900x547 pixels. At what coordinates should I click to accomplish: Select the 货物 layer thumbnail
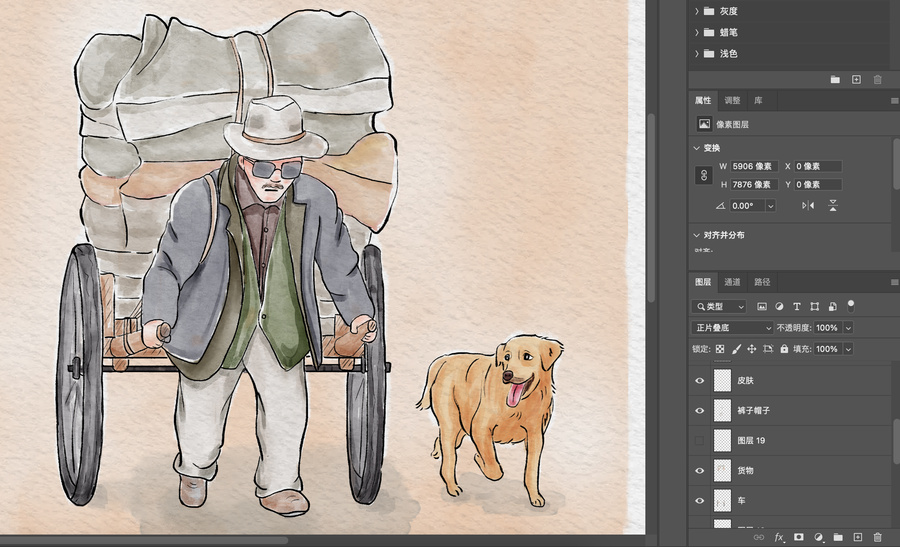722,471
